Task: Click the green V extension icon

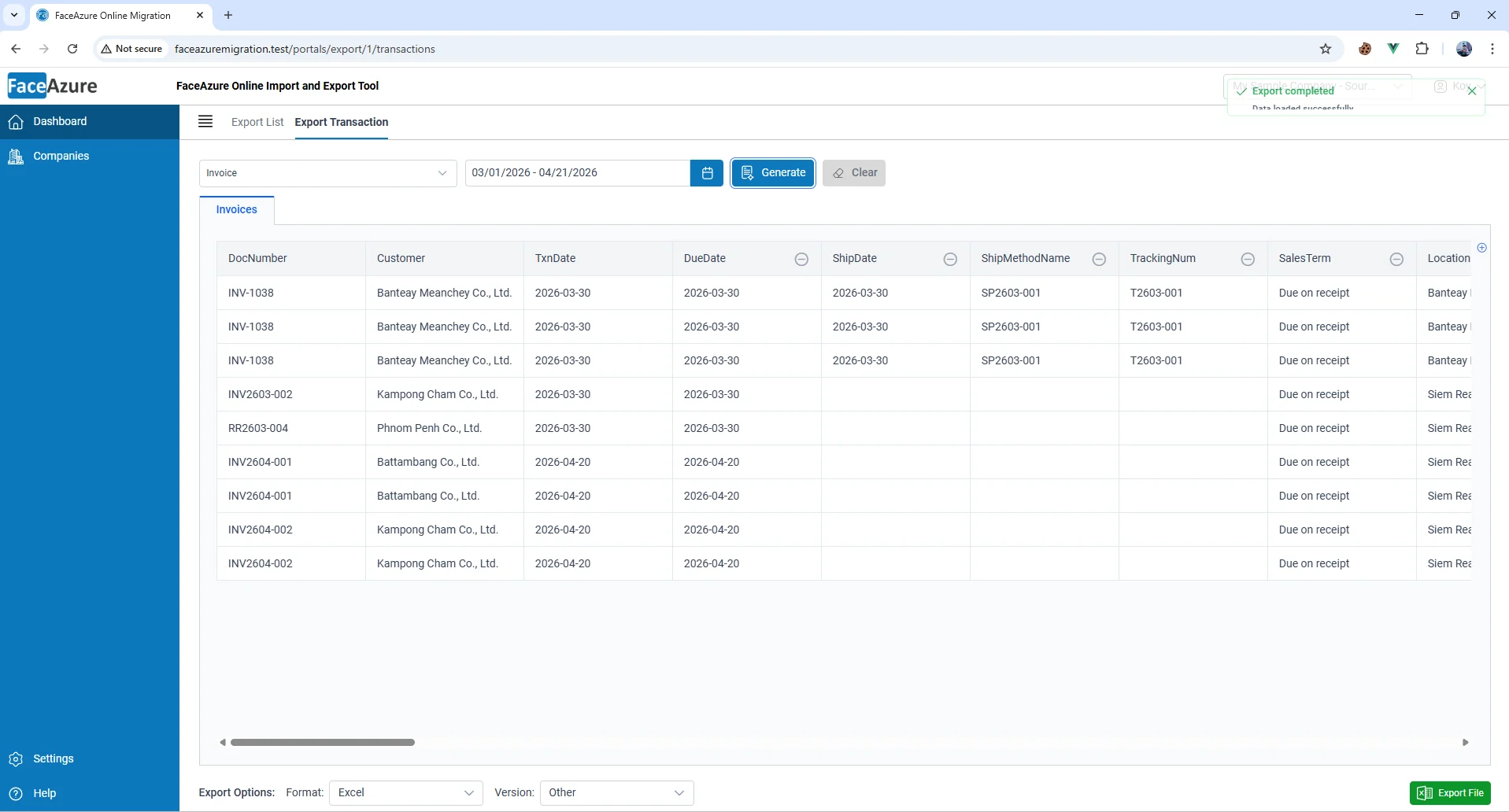Action: coord(1393,49)
